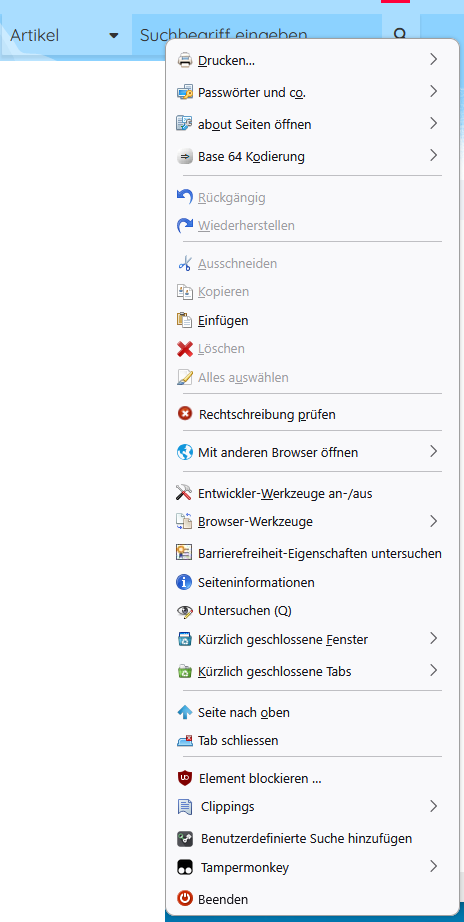Click the eye icon beside Untersuchen (Q)

(185, 611)
